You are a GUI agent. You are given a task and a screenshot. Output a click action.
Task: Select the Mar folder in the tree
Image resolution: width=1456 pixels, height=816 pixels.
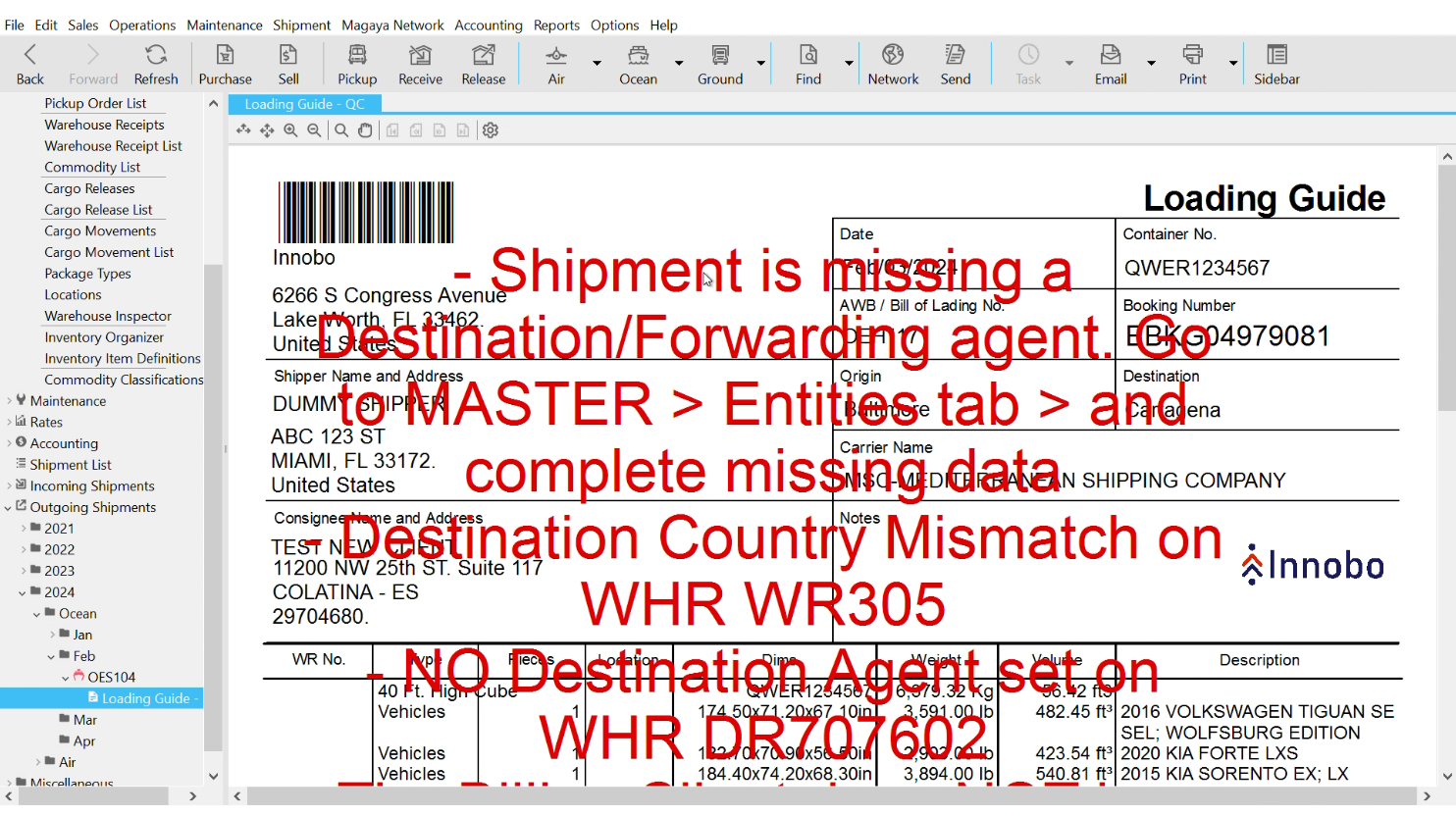85,719
